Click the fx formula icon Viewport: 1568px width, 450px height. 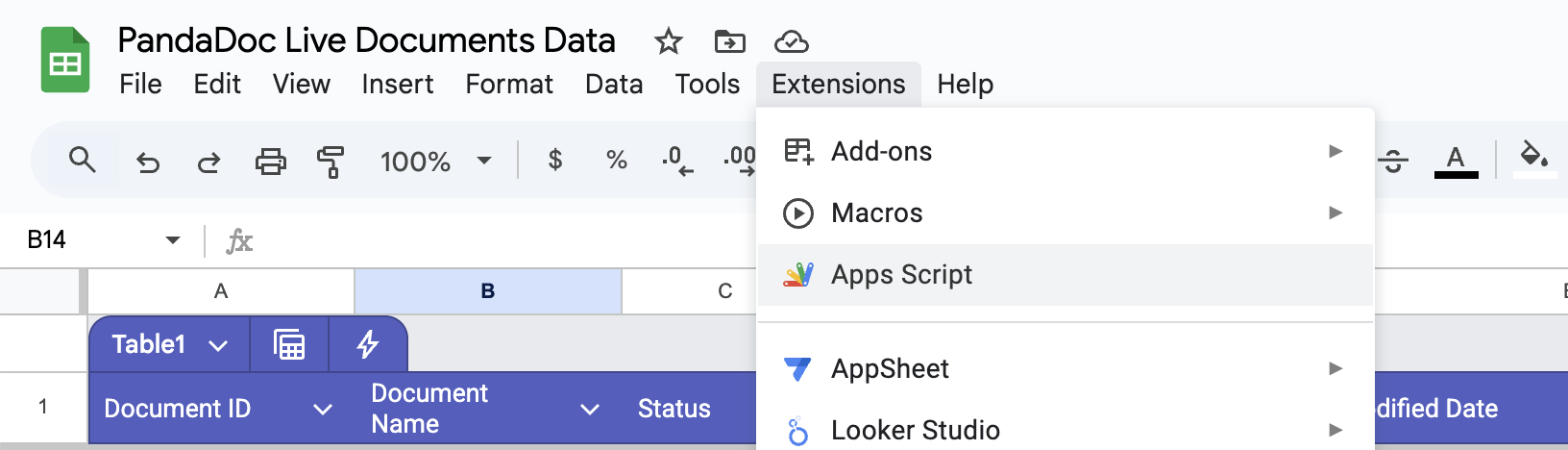pyautogui.click(x=239, y=240)
